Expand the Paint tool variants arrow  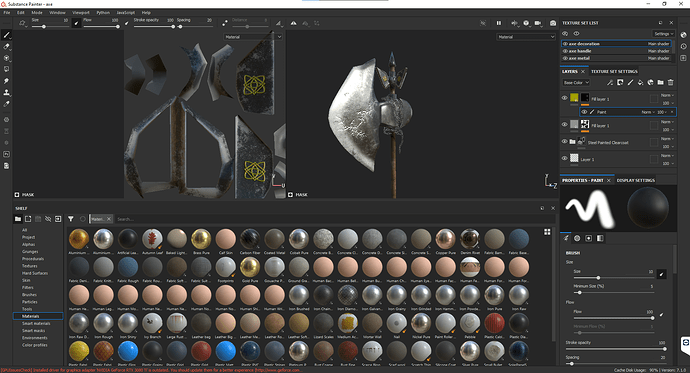[11, 39]
